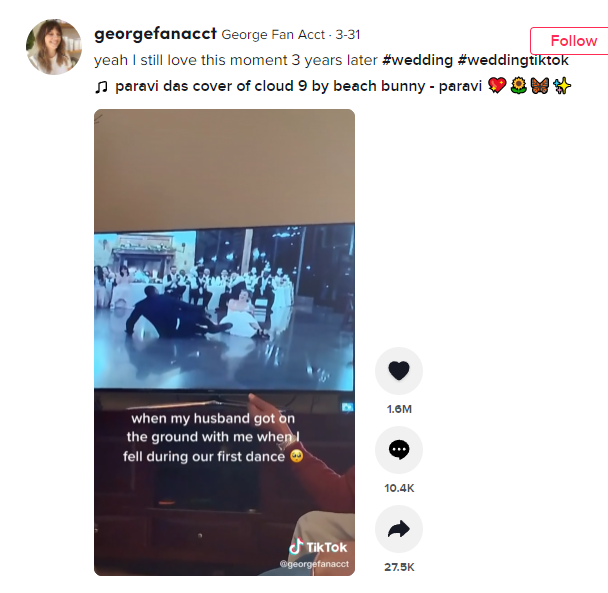Like the video with the heart icon
Viewport: 608px width, 593px height.
[x=399, y=370]
